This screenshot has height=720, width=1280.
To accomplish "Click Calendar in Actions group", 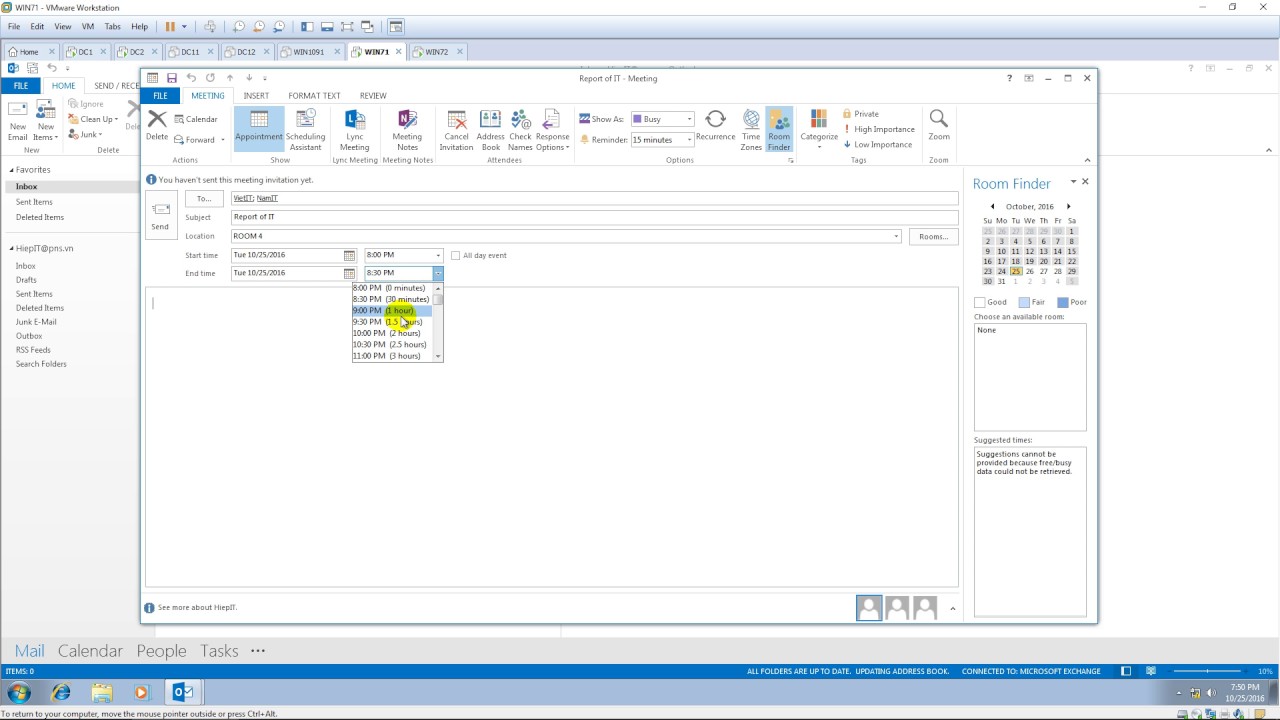I will 196,119.
